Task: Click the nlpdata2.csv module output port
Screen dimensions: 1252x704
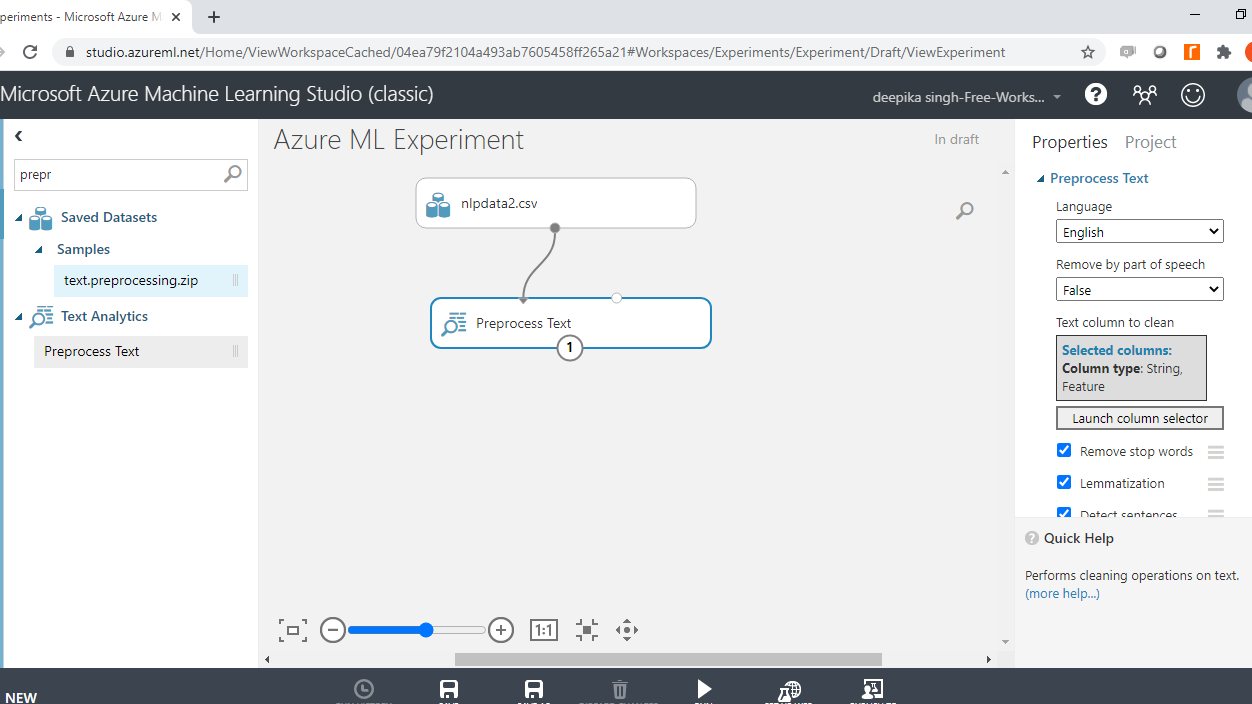Action: [x=555, y=228]
